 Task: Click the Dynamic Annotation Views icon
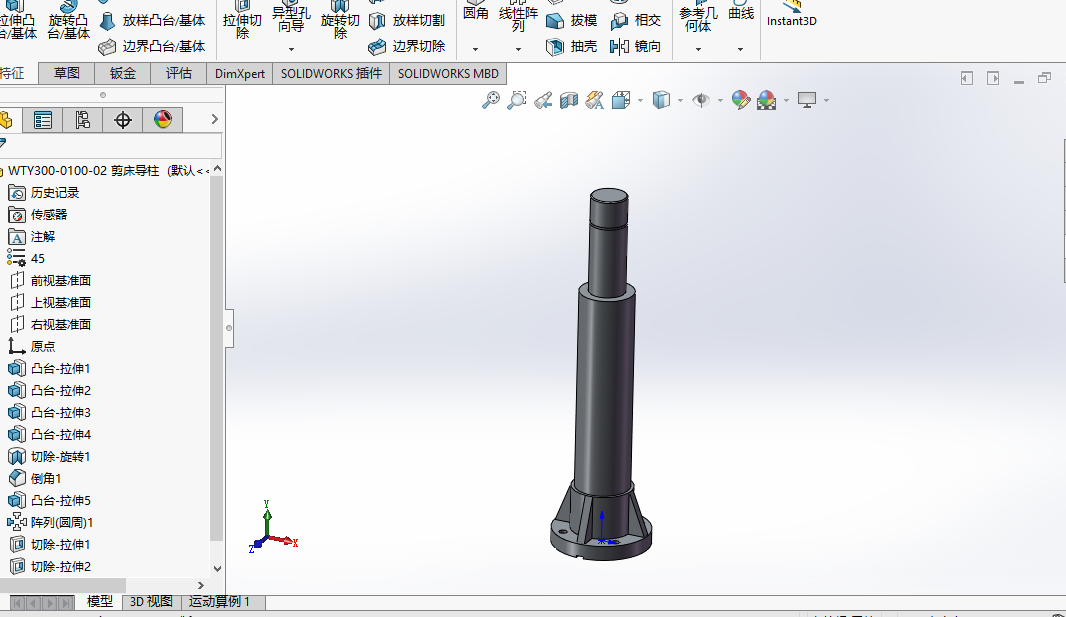[x=594, y=101]
